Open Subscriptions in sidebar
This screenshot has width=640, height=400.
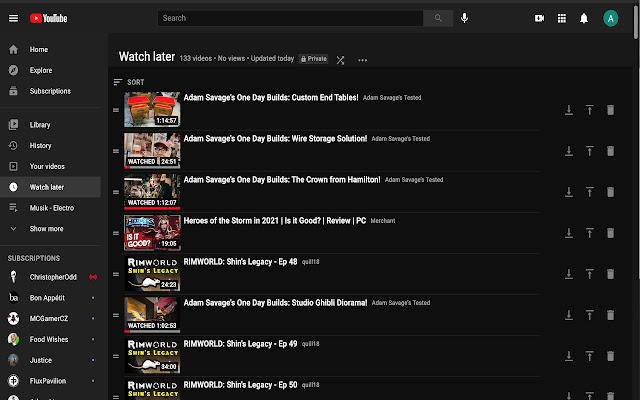[x=50, y=91]
